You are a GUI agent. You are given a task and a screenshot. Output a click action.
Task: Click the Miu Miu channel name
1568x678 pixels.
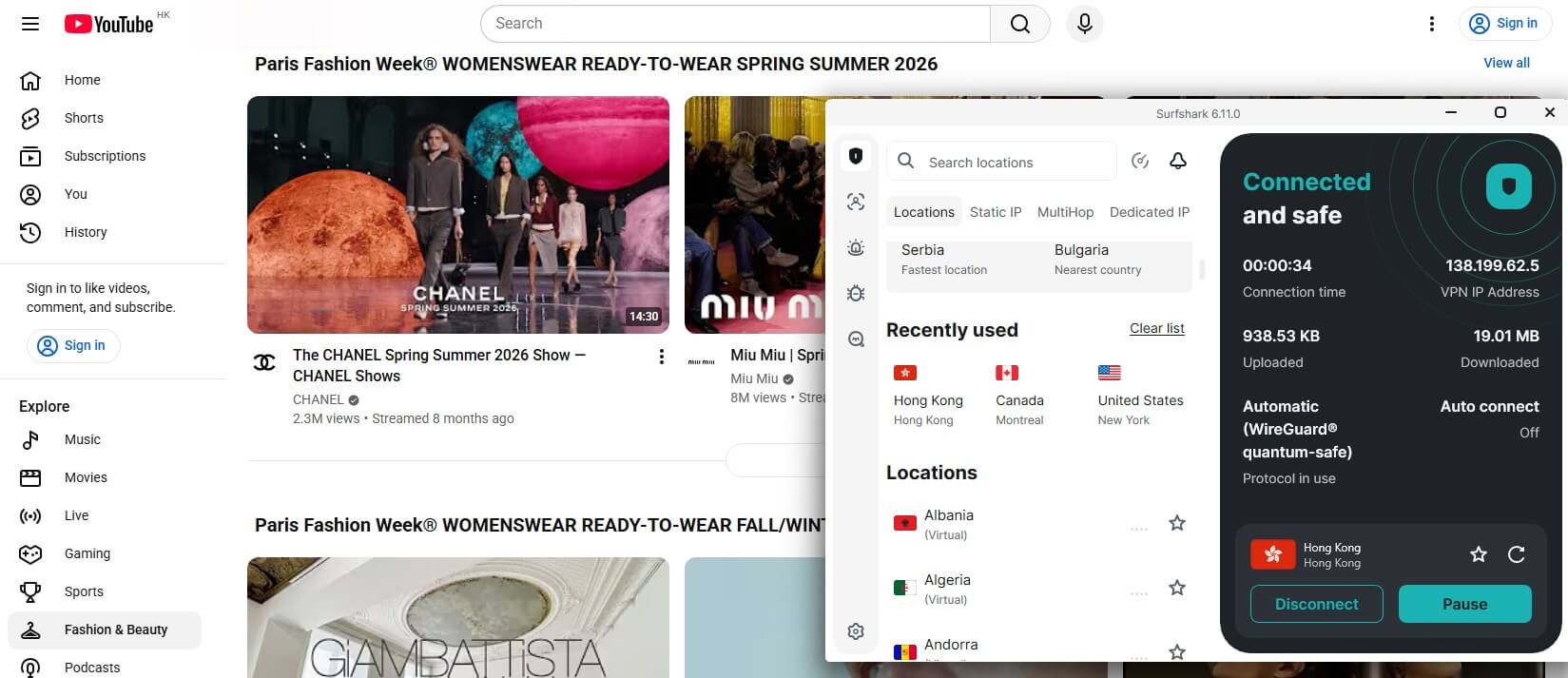(x=754, y=378)
